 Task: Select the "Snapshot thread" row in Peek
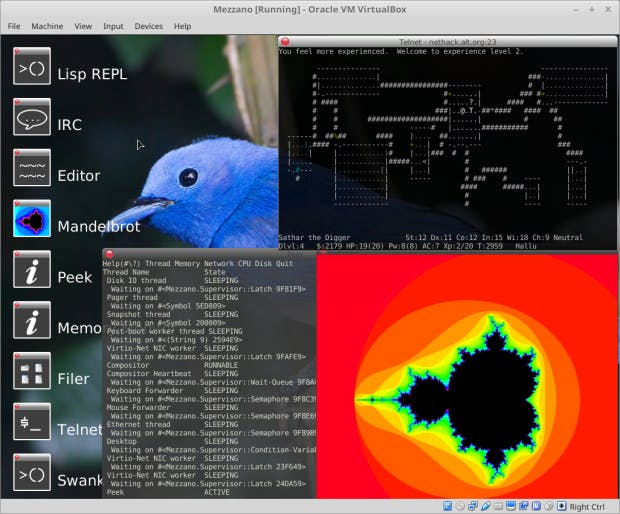pos(172,314)
